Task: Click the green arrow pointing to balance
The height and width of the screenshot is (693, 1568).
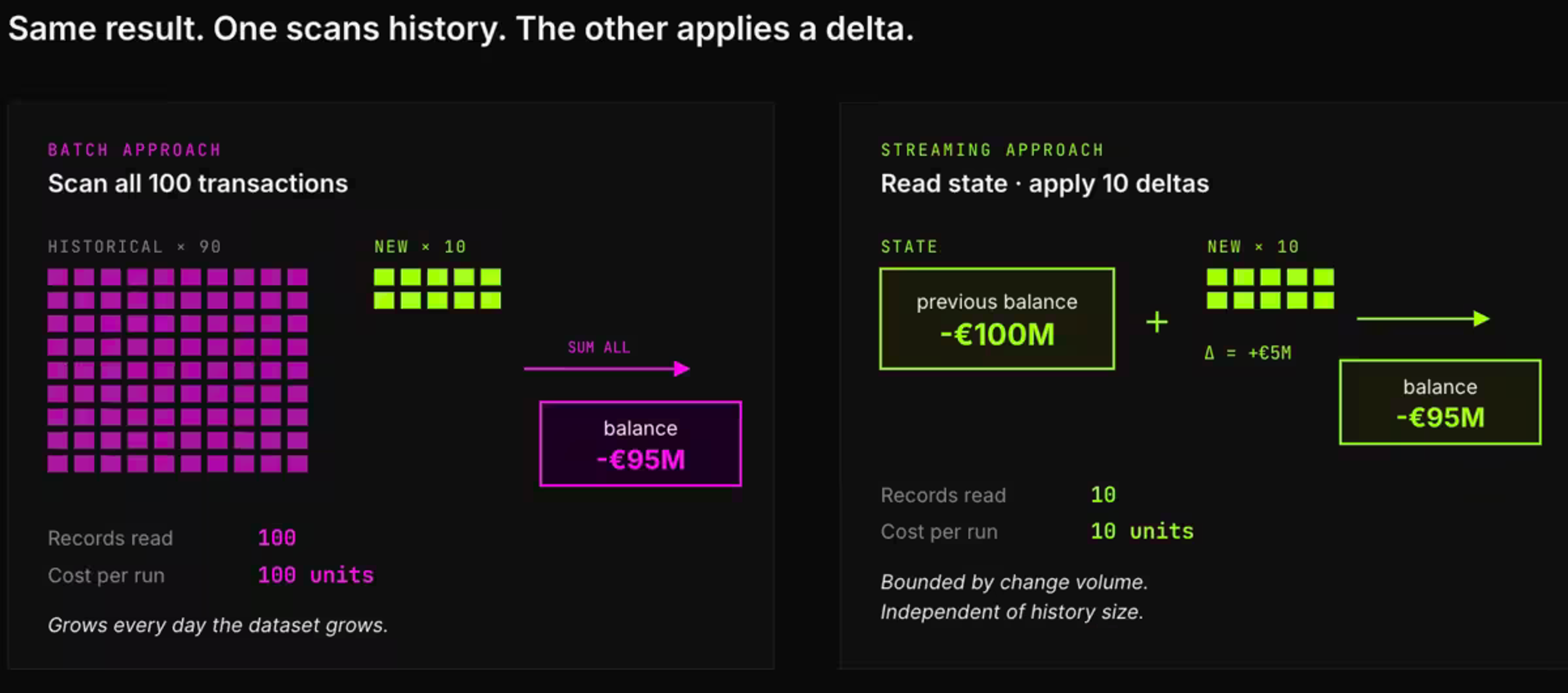Action: click(x=1423, y=318)
